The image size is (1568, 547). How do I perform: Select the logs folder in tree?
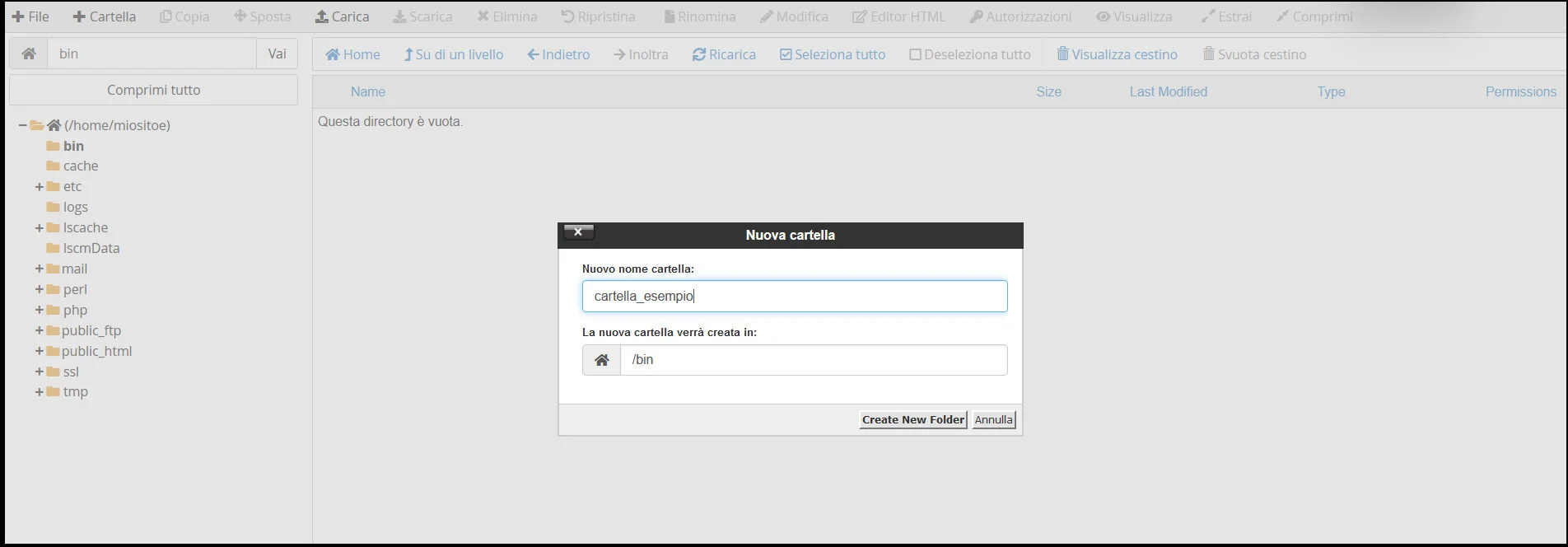coord(75,207)
